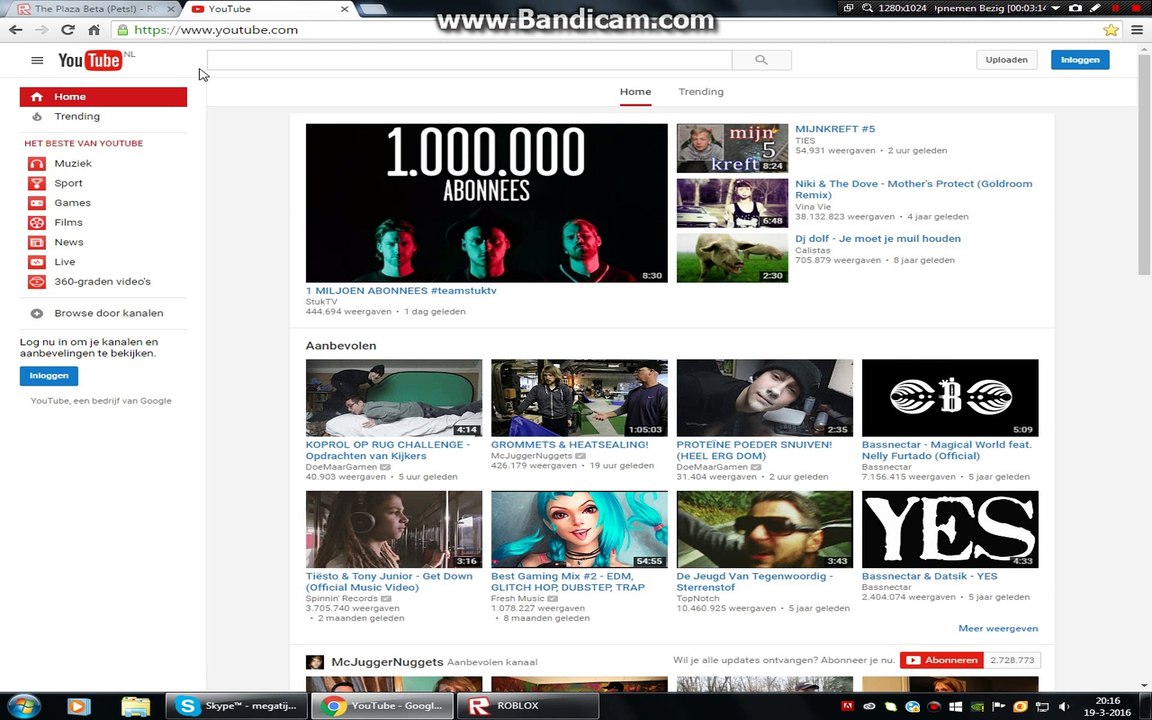Bookmark page with the star icon
Image resolution: width=1152 pixels, height=720 pixels.
click(x=1111, y=30)
